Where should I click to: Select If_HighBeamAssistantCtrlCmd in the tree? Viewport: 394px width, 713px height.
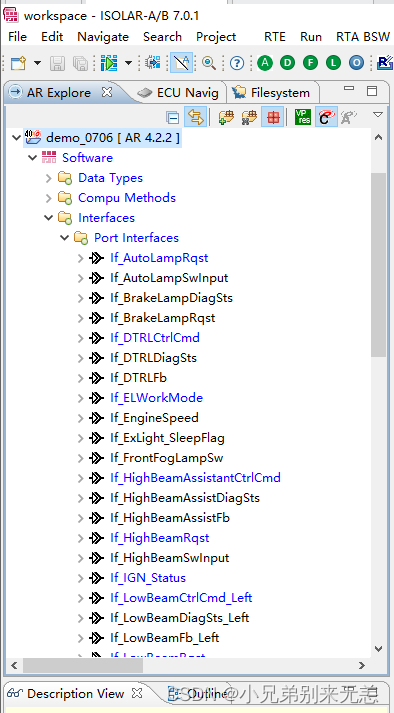195,478
